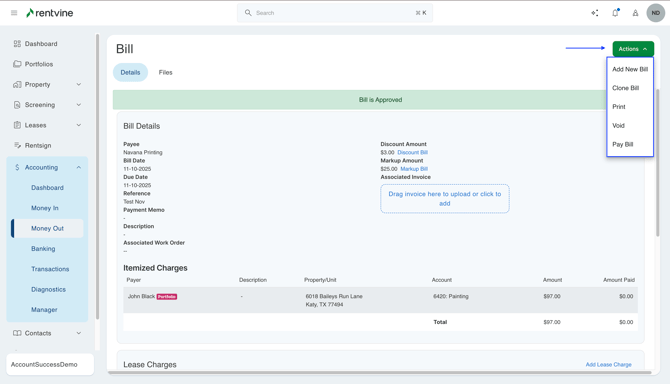Click the Leases clipboard icon
Image resolution: width=670 pixels, height=384 pixels.
click(17, 125)
